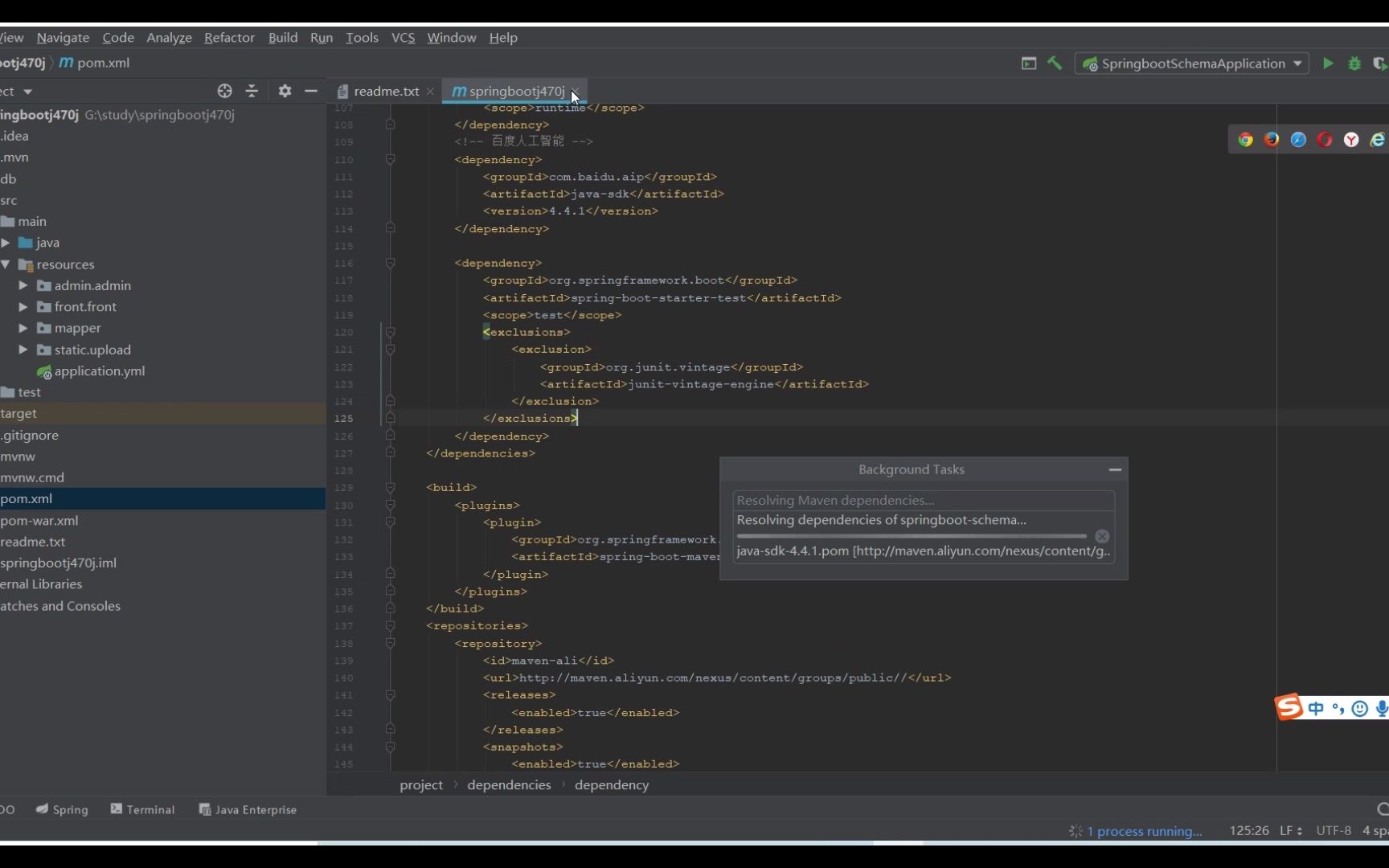Click the locate/scroll-from-source target icon
Screen dimensions: 1389x868
[x=224, y=91]
